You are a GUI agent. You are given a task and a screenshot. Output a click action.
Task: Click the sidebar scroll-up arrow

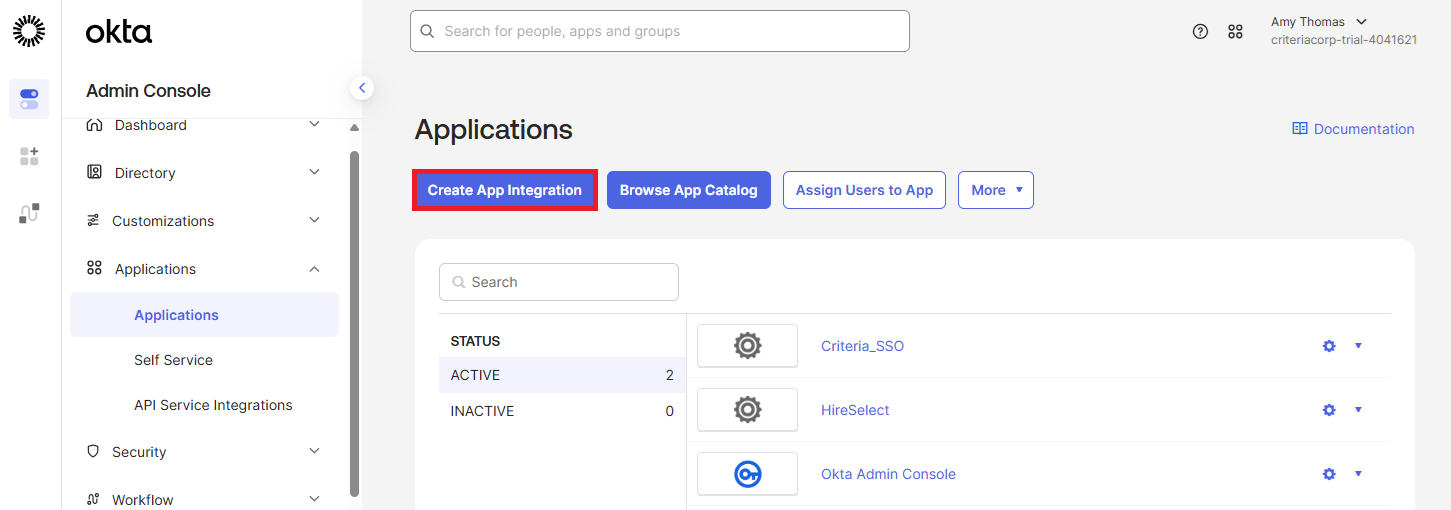point(354,128)
